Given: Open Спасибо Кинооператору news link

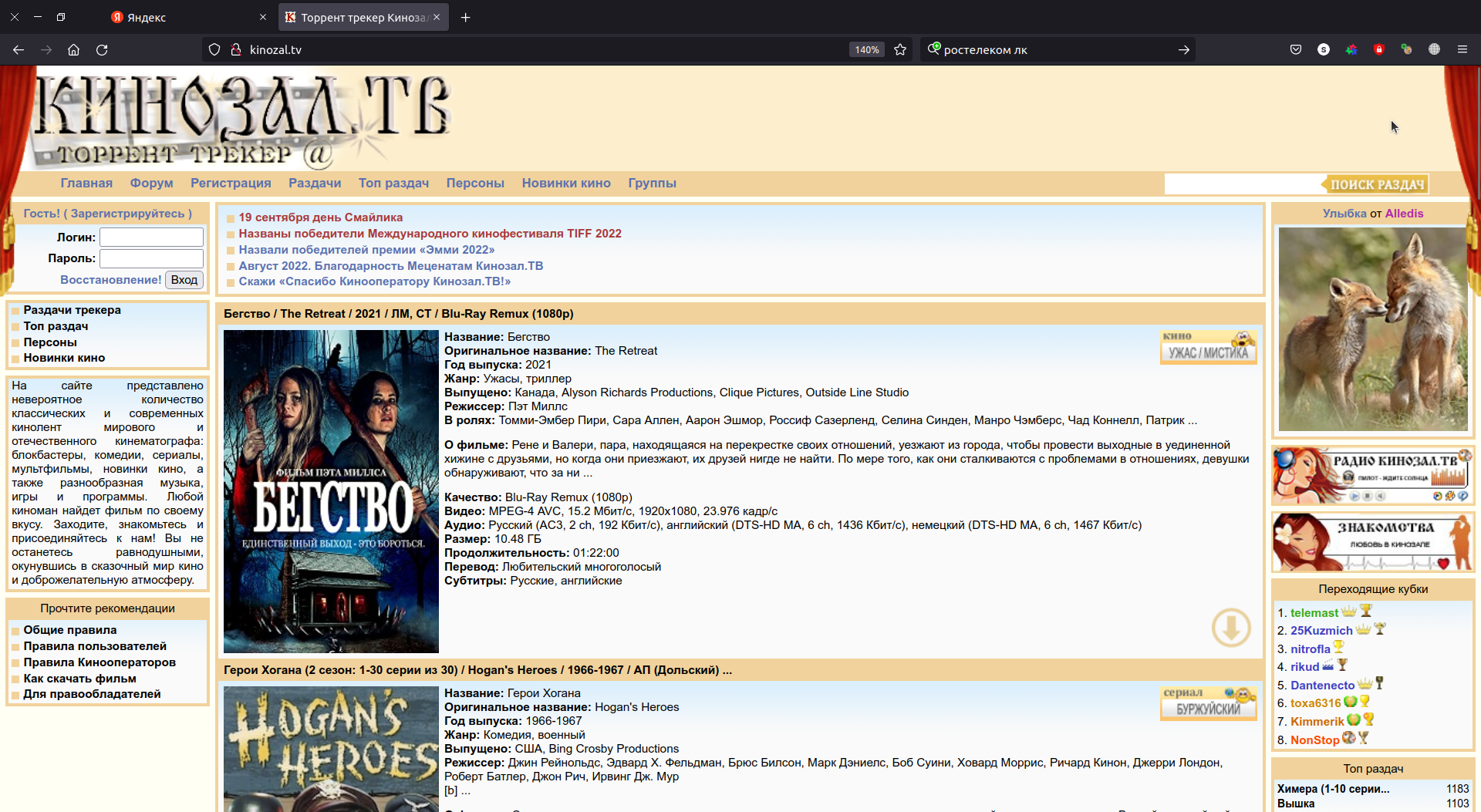Looking at the screenshot, I should [x=375, y=281].
